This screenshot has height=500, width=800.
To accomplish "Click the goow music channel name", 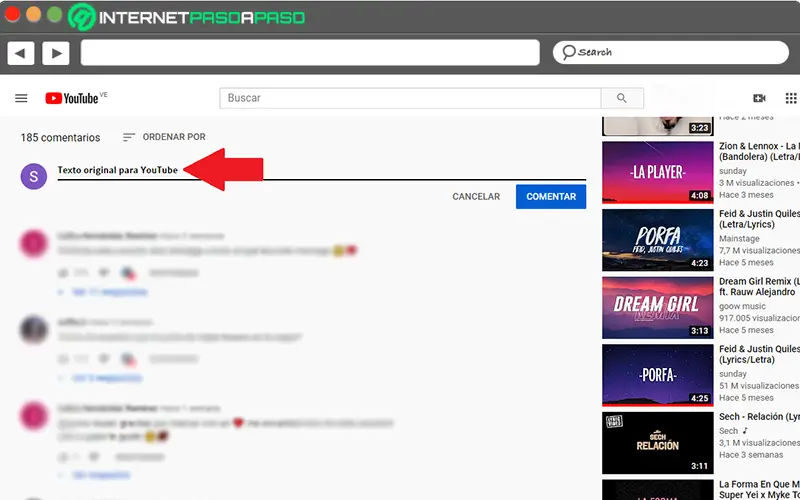I will coord(742,306).
